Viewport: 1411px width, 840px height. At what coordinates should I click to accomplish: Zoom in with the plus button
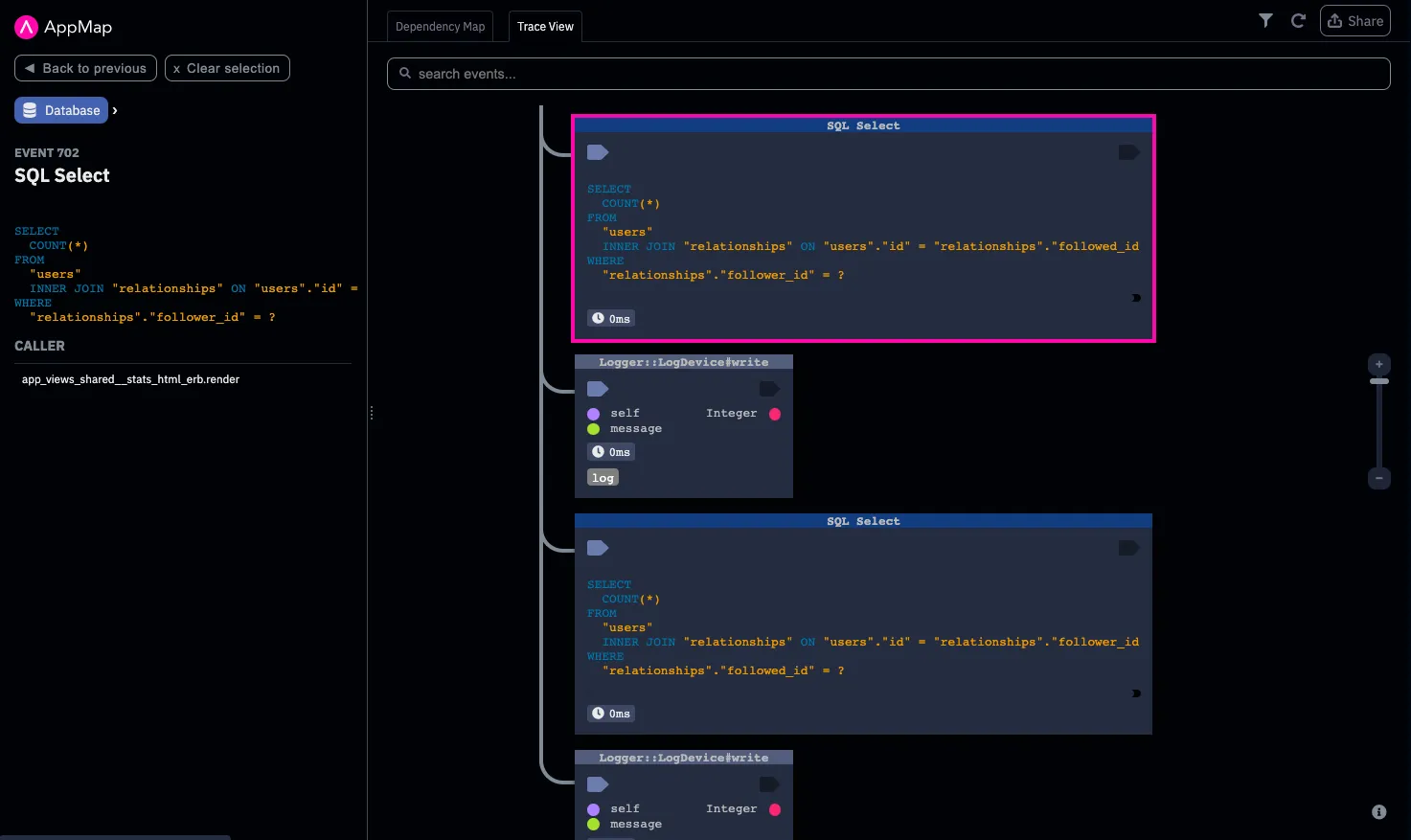point(1379,364)
